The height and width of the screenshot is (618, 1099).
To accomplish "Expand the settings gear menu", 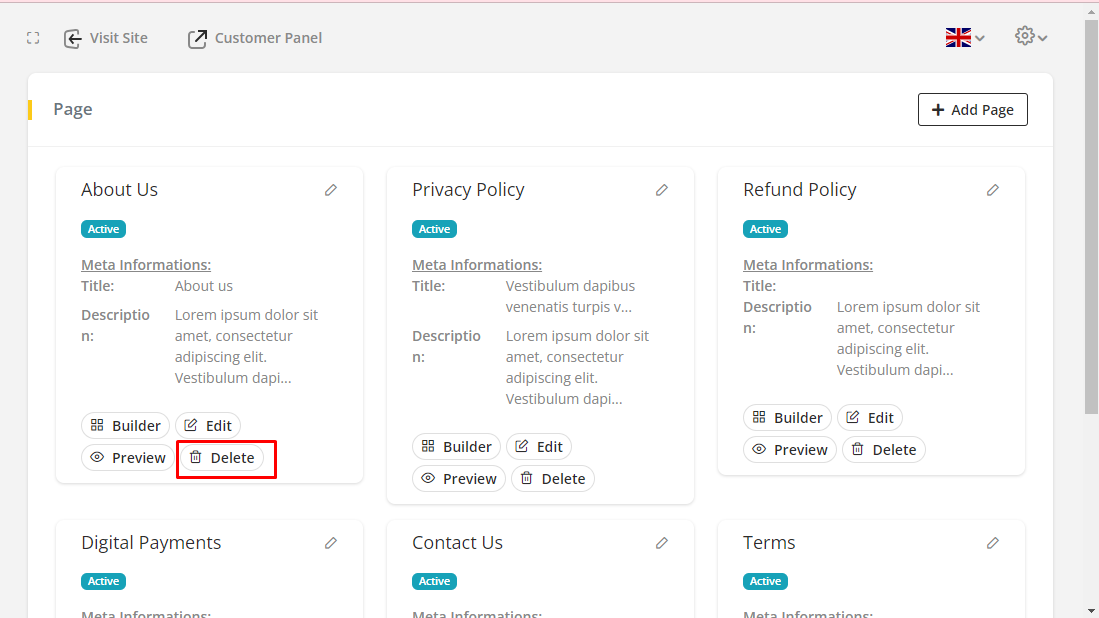I will pyautogui.click(x=1031, y=37).
